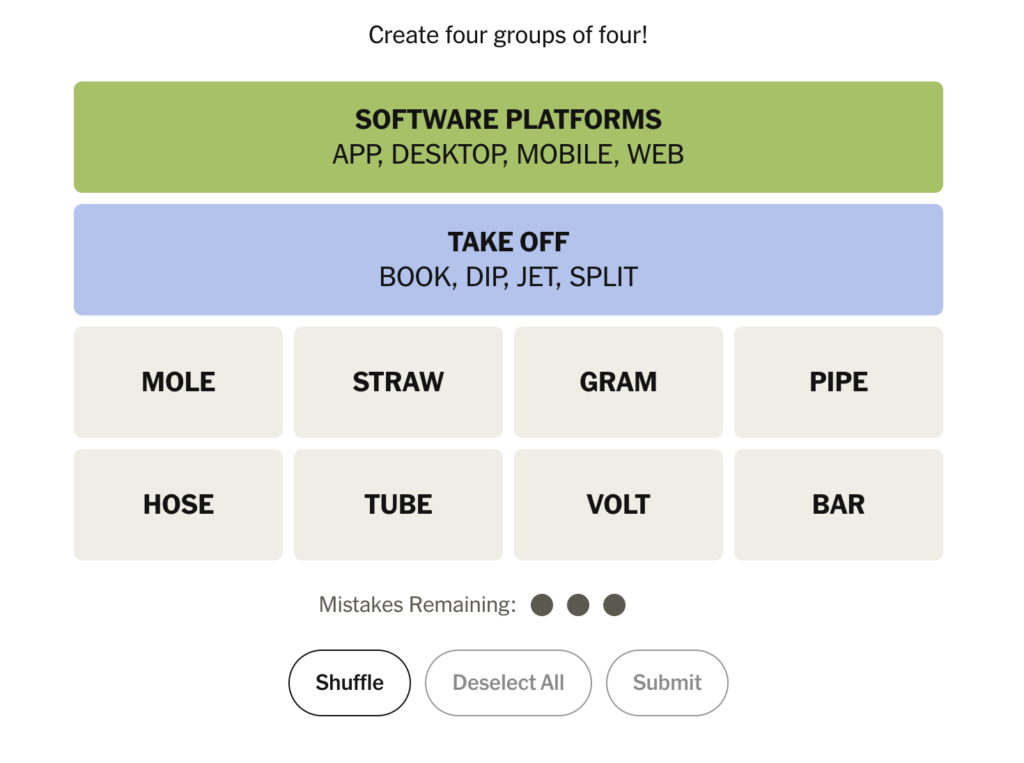Pick the STRAW tile
Screen dimensions: 1024x763
[398, 382]
